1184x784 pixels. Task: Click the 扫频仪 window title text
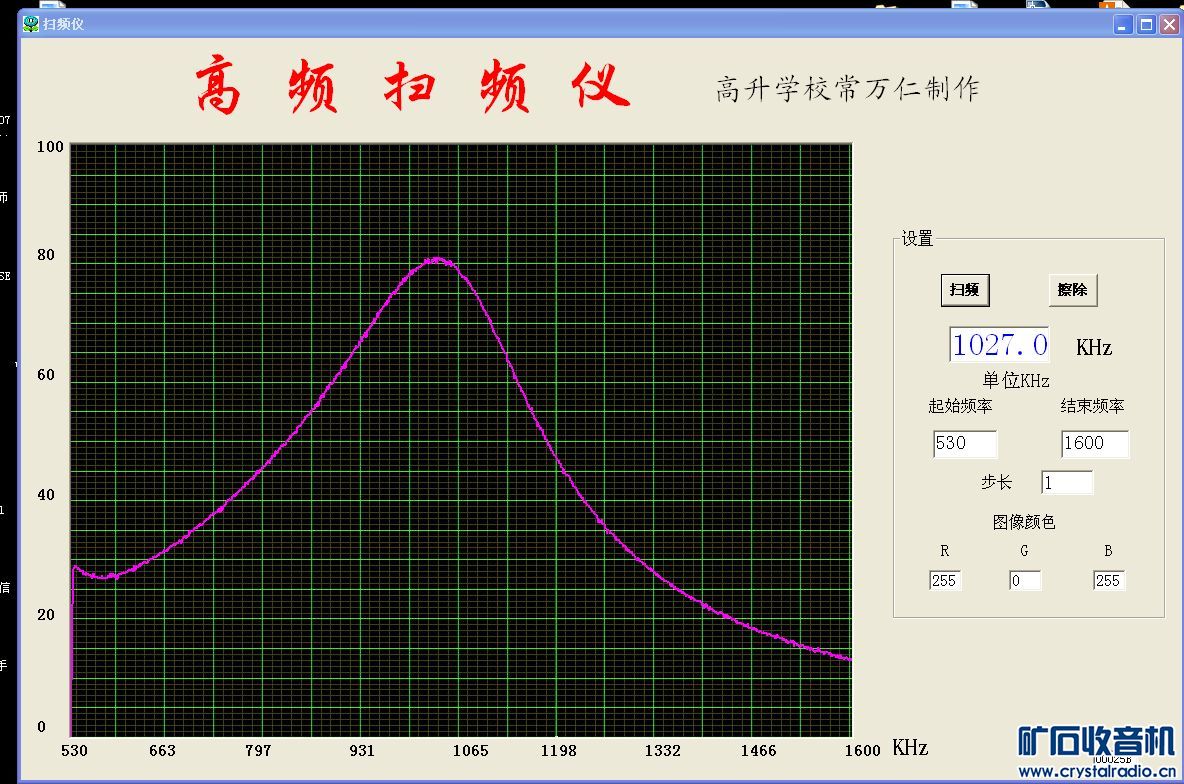point(63,24)
